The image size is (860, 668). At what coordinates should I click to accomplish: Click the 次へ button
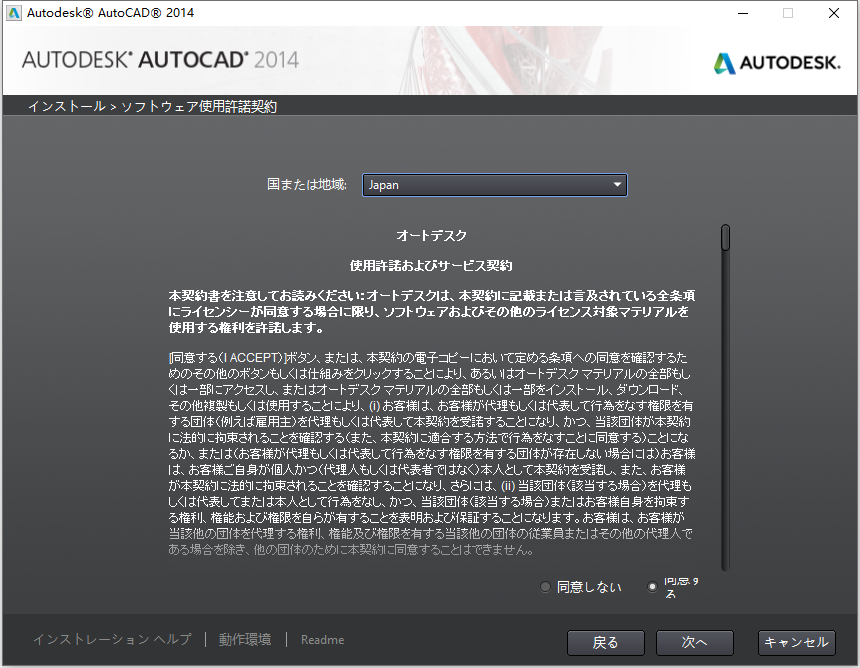(x=694, y=642)
